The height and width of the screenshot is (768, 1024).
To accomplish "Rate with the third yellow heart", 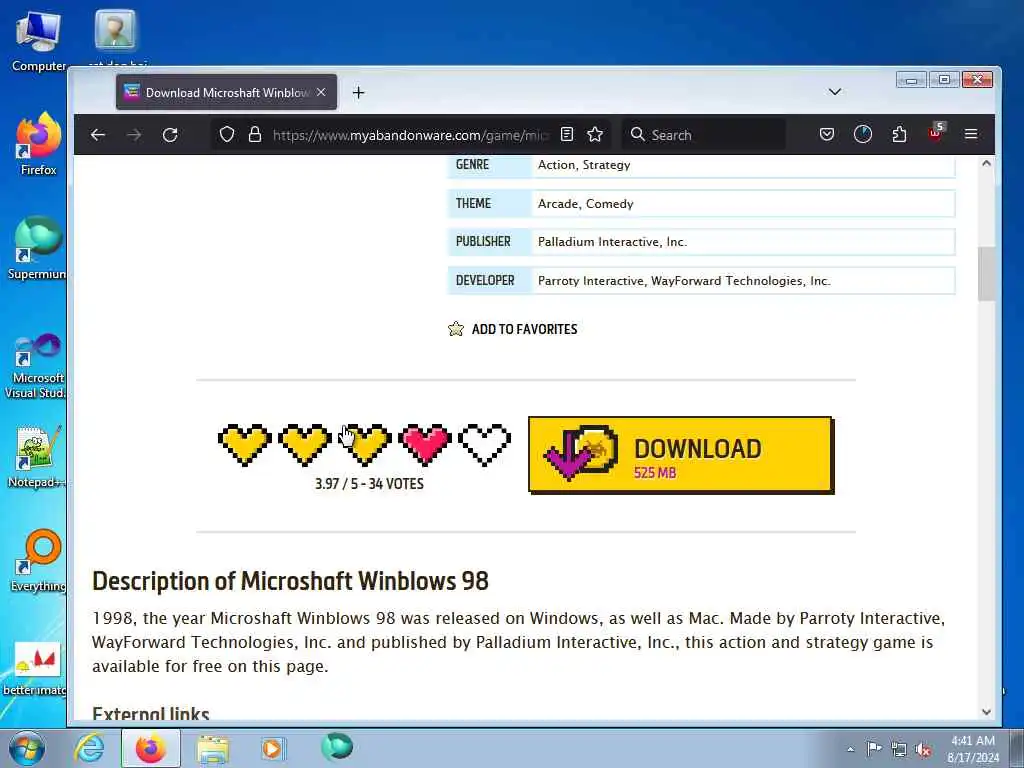I will pyautogui.click(x=365, y=445).
